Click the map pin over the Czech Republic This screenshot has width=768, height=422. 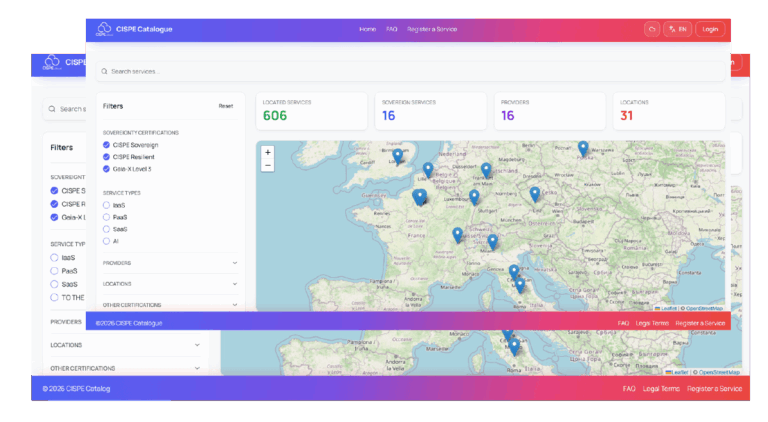pyautogui.click(x=535, y=193)
